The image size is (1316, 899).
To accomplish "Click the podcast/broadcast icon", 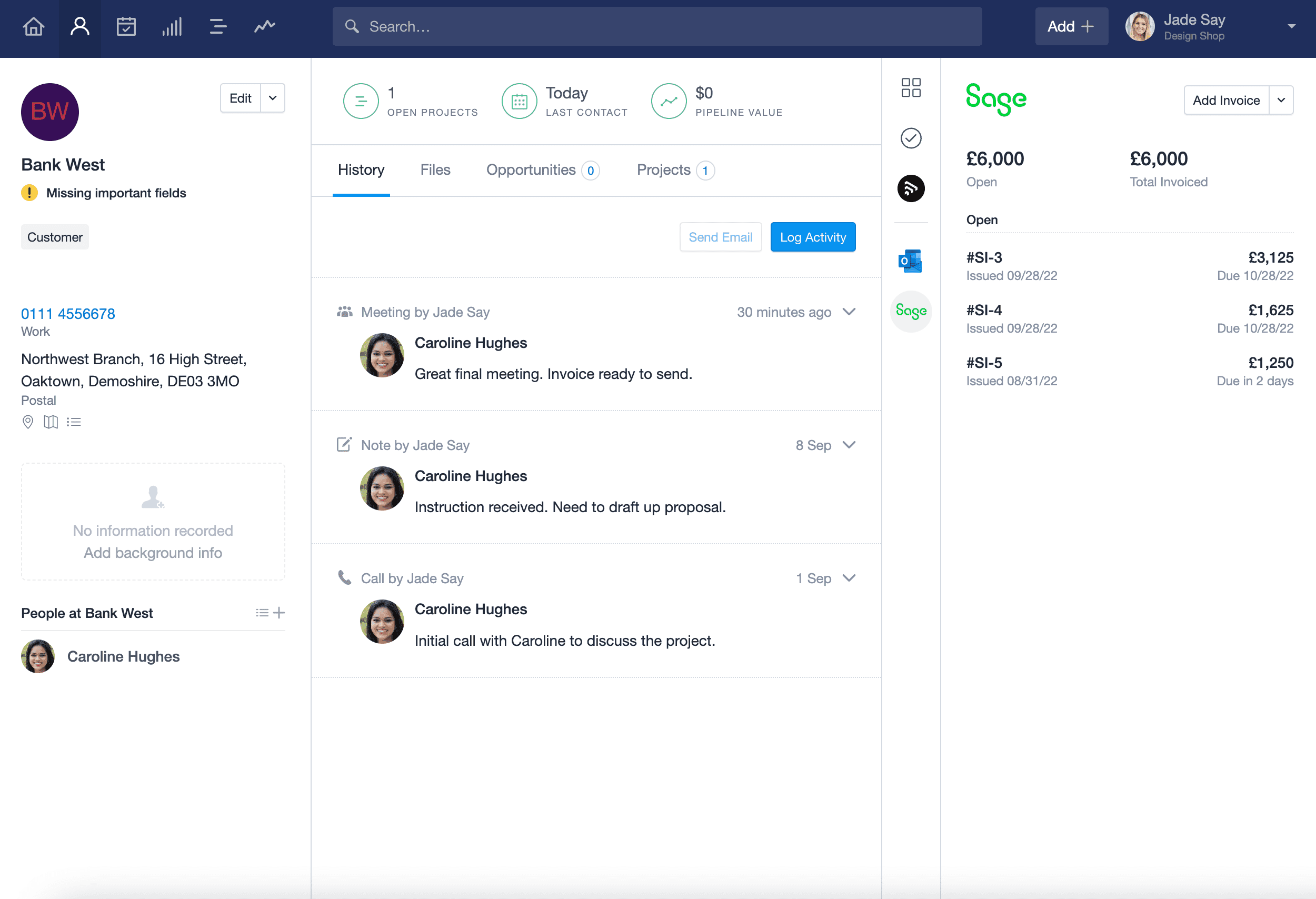I will coord(911,189).
